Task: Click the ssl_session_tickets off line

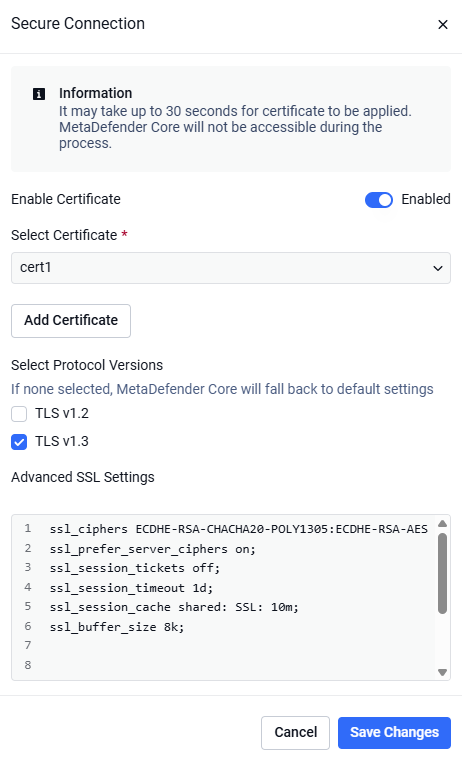Action: [134, 568]
